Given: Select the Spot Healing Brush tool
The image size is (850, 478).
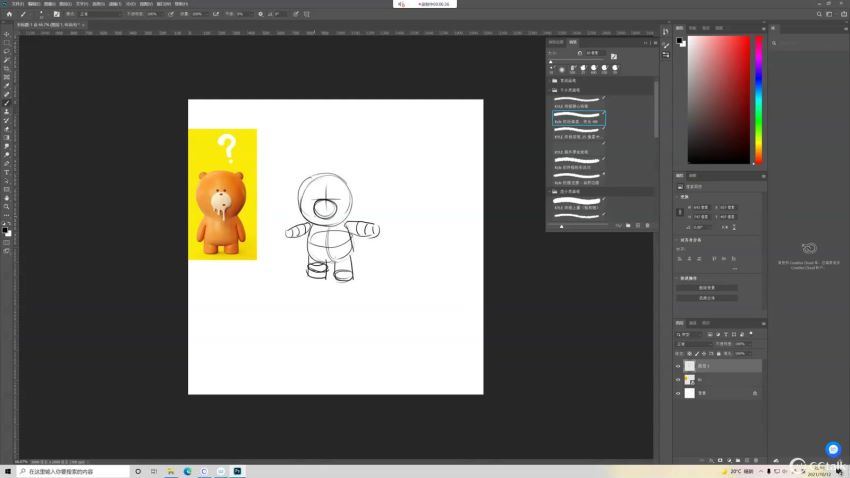Looking at the screenshot, I should pos(7,95).
